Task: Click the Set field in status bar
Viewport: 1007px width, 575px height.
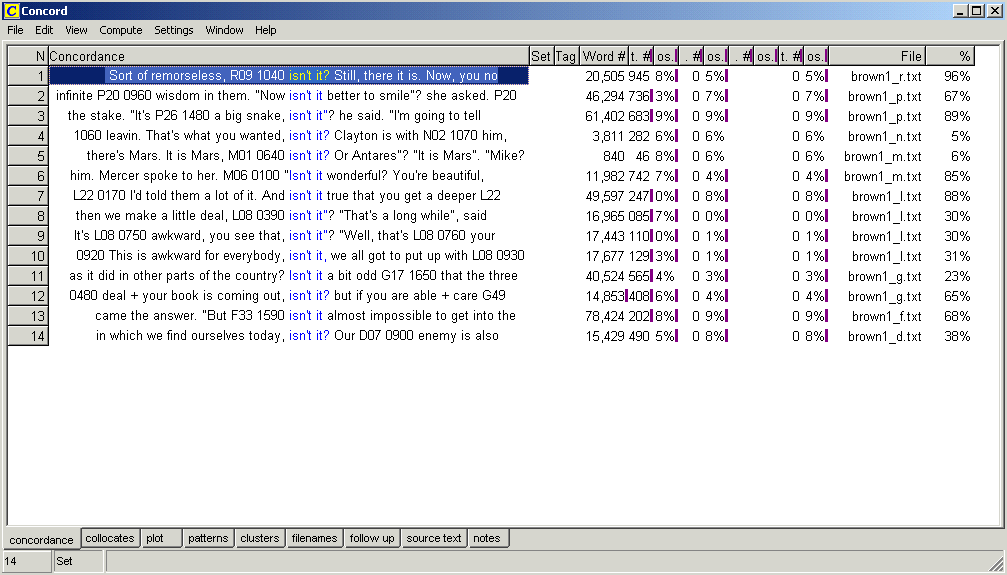Action: click(x=78, y=561)
